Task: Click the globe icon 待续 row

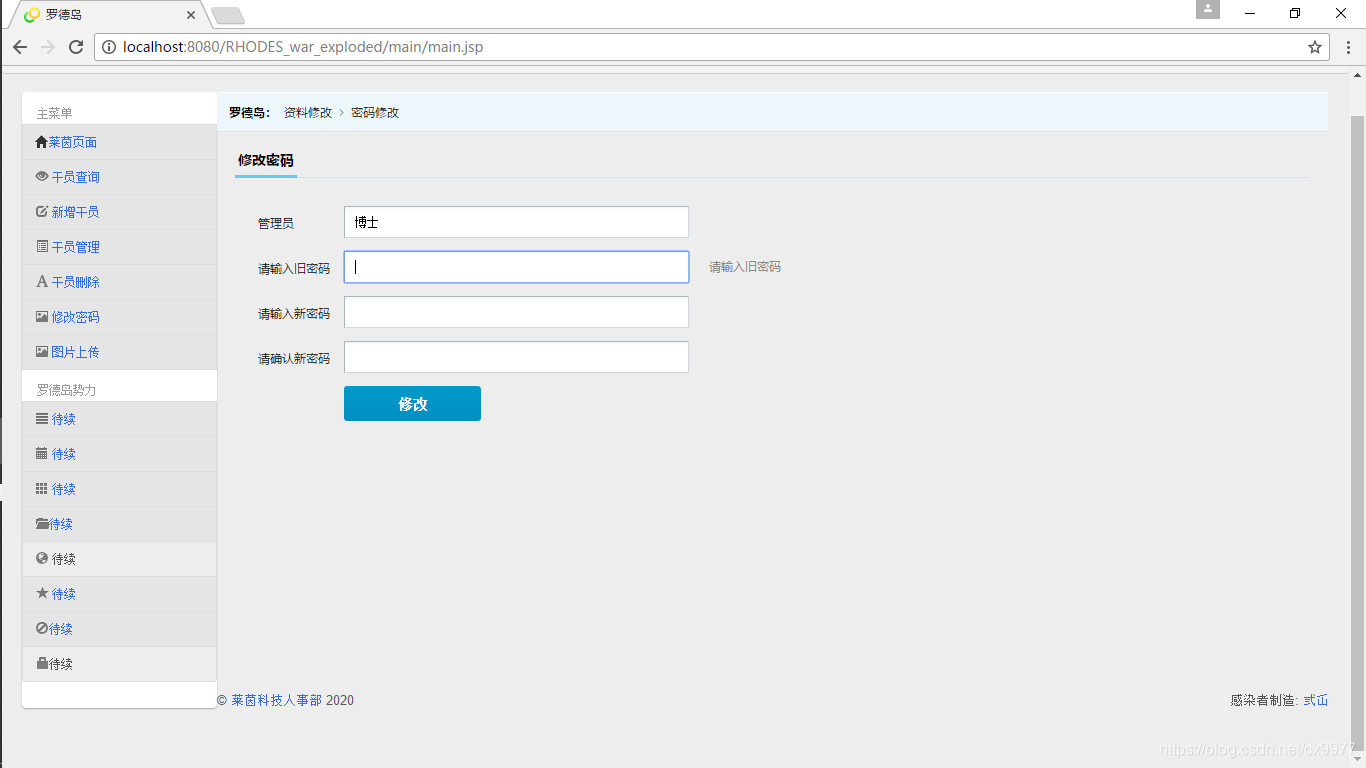Action: point(42,559)
